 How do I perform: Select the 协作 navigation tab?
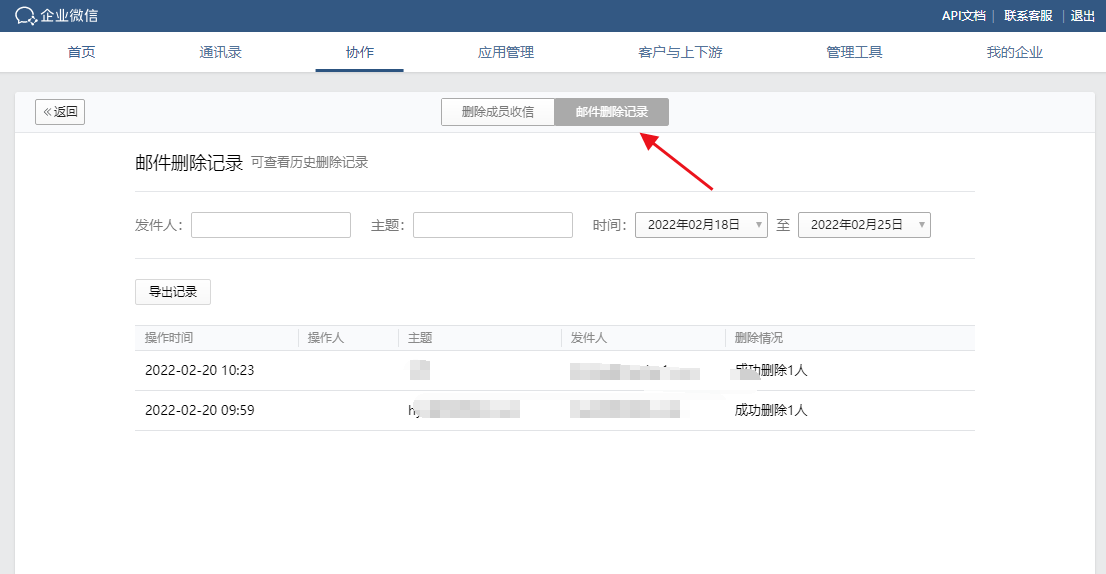coord(359,52)
